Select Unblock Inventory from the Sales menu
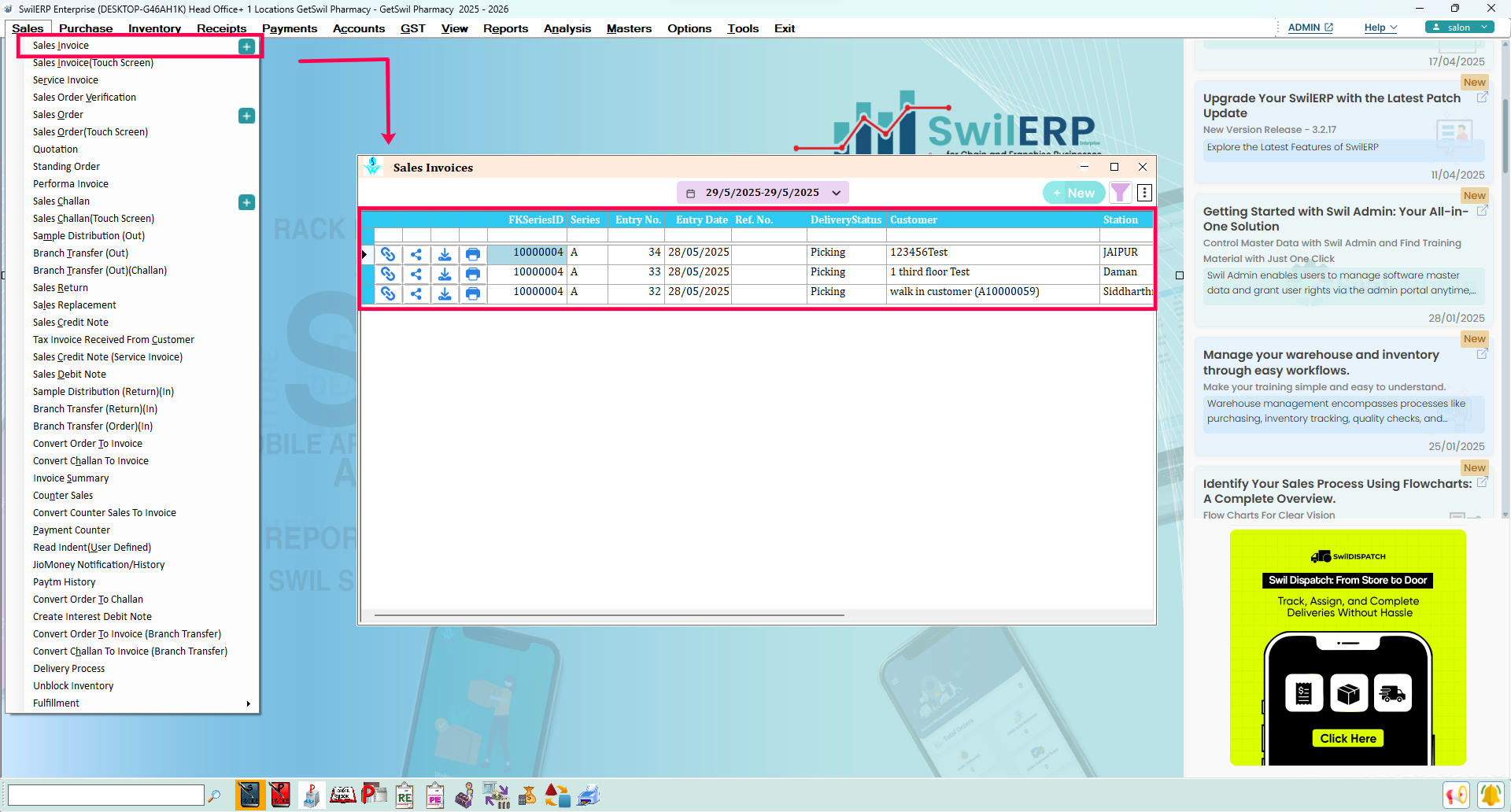 [73, 686]
